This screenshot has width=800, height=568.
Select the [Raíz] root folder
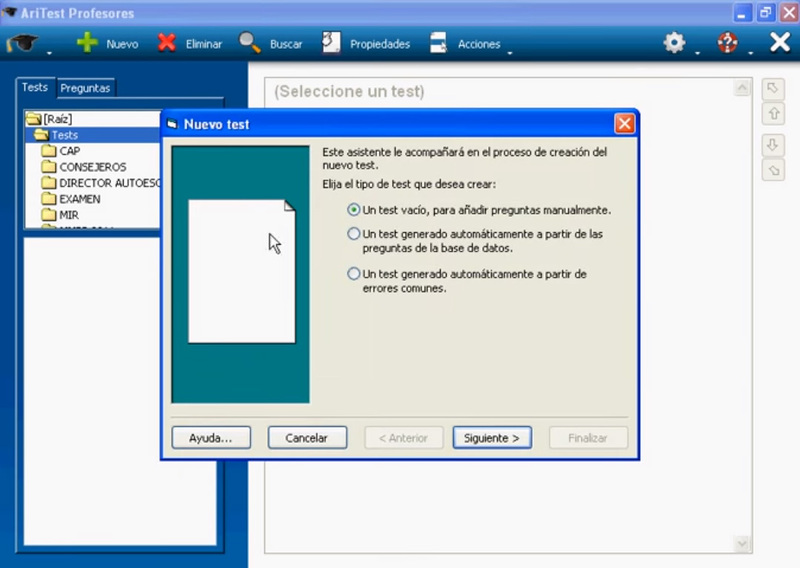click(x=57, y=119)
